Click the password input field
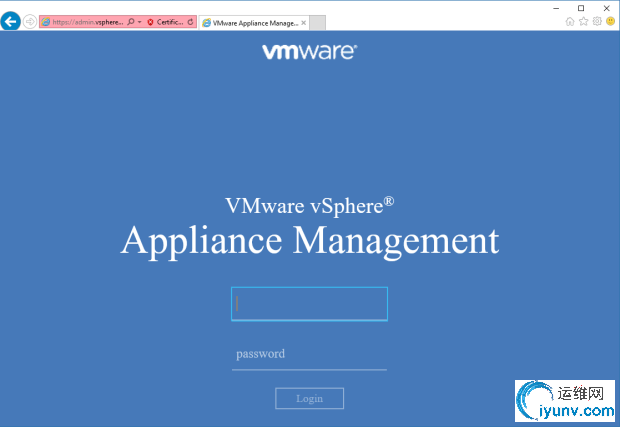Image resolution: width=620 pixels, height=427 pixels. click(309, 354)
